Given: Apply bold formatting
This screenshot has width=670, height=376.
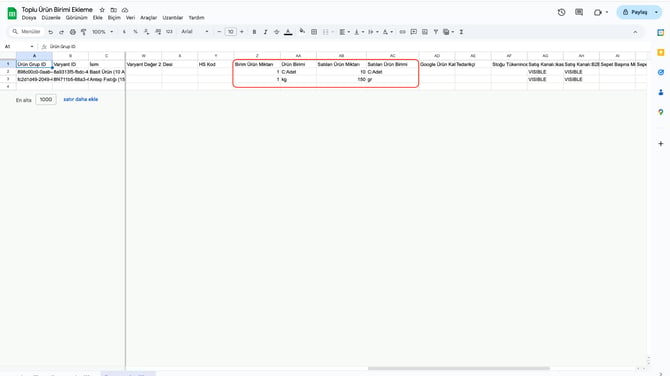Looking at the screenshot, I should point(254,32).
